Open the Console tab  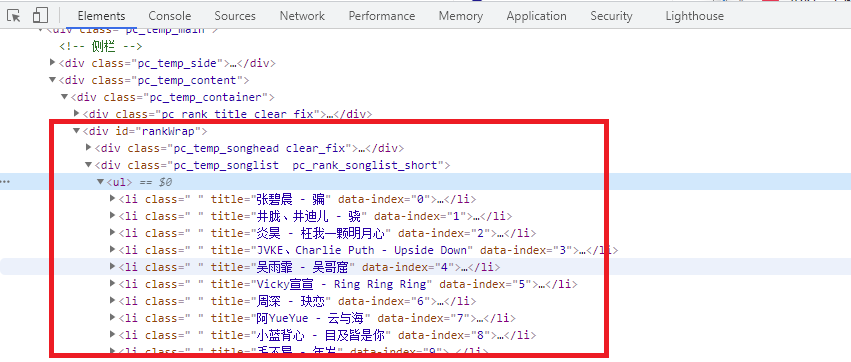click(x=170, y=16)
